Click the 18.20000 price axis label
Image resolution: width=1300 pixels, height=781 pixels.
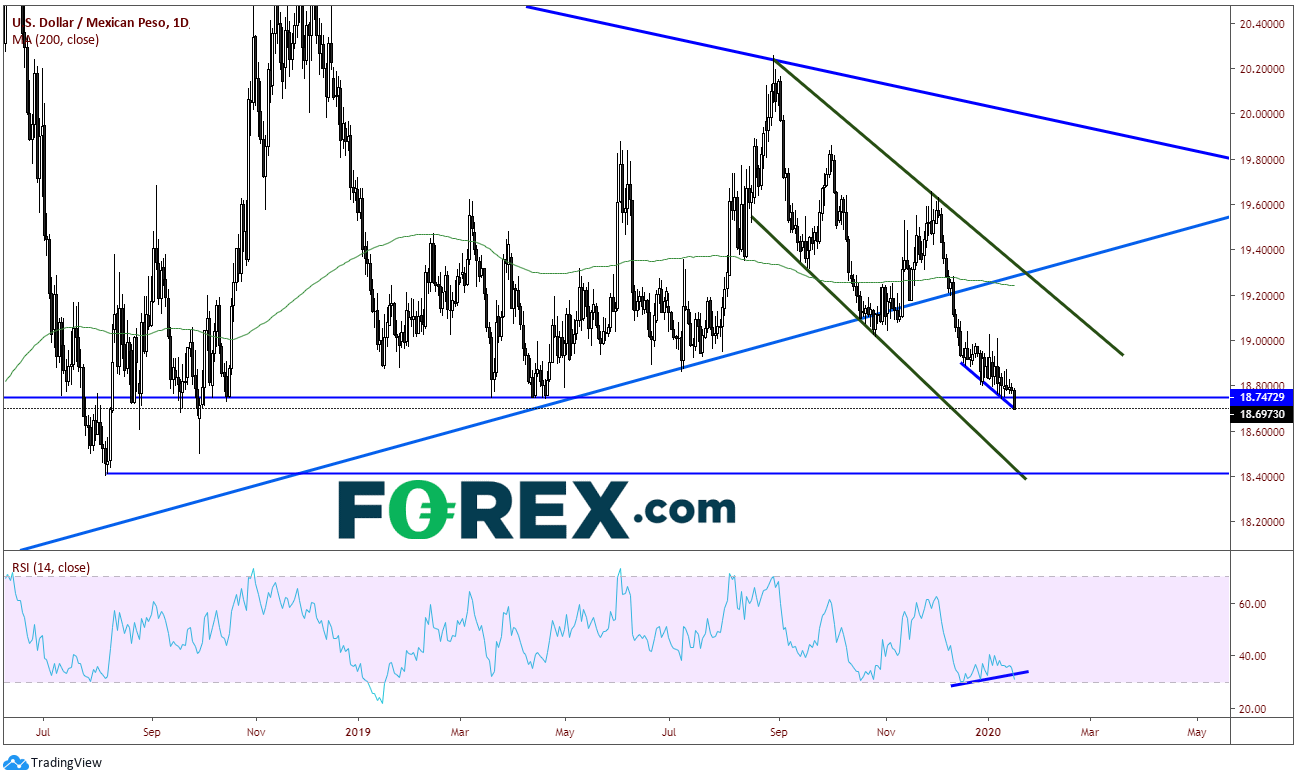[1263, 522]
